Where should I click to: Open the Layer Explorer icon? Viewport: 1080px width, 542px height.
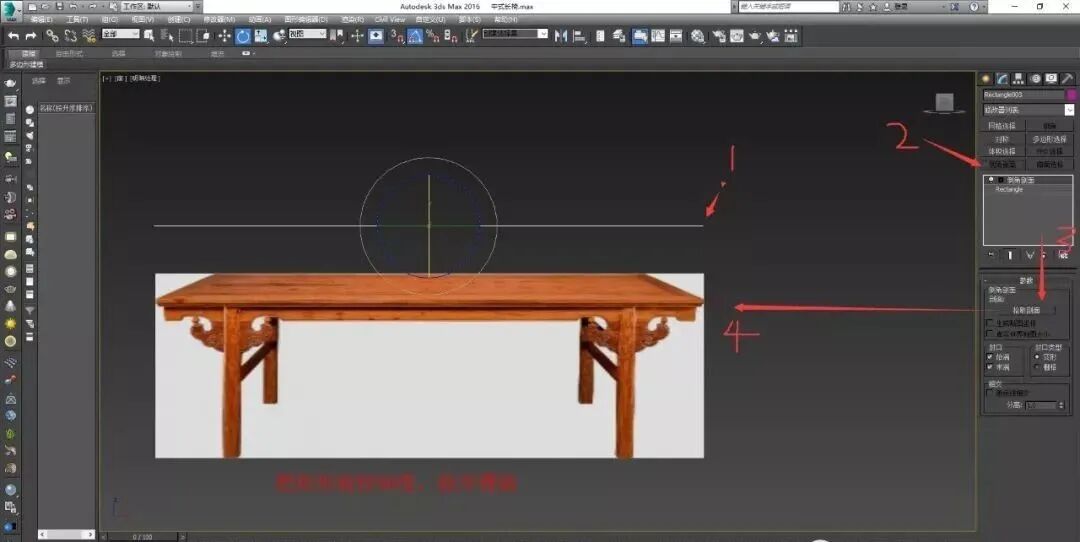coord(619,36)
